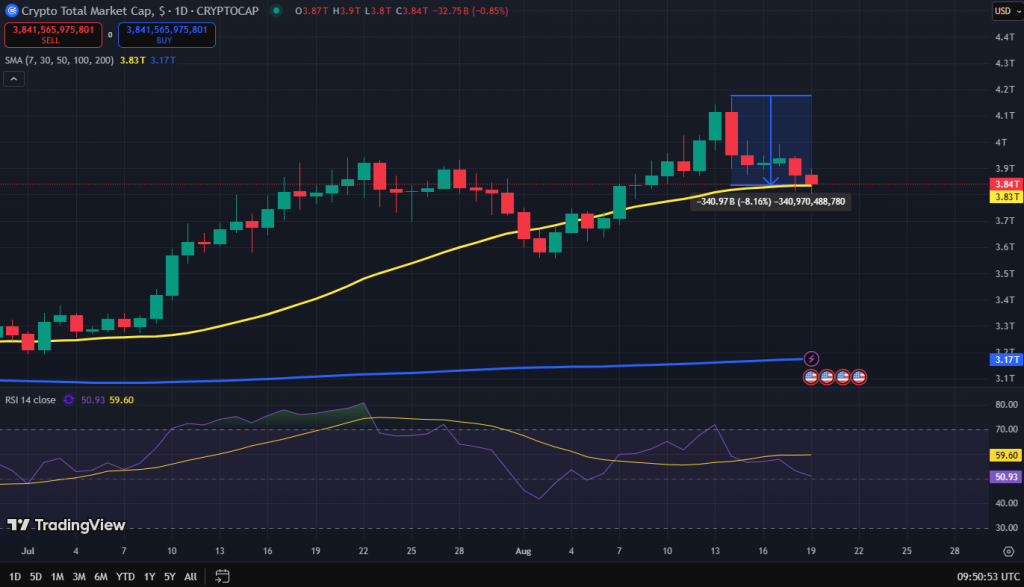This screenshot has height=587, width=1024.
Task: Click the purple 50.93 RSI axis label
Action: pyautogui.click(x=1006, y=477)
